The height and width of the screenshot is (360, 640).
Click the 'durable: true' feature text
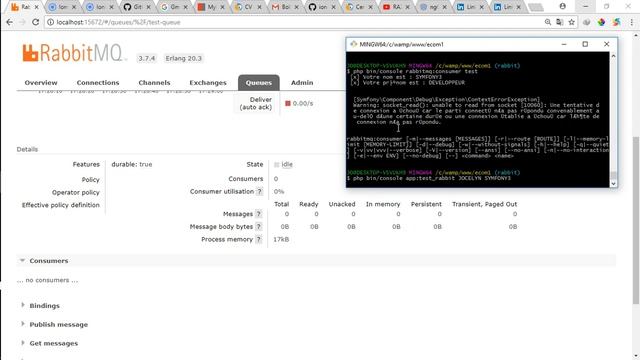pos(132,164)
